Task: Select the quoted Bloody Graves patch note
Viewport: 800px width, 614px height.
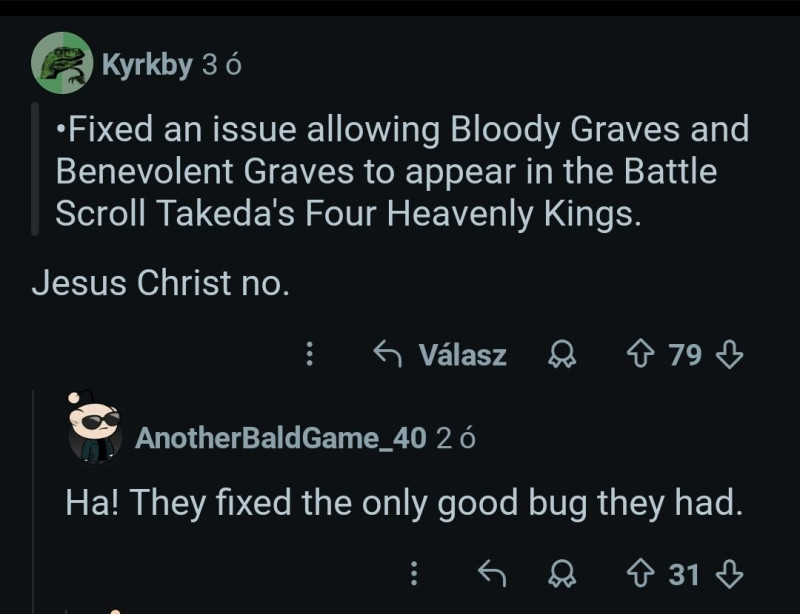Action: 400,173
